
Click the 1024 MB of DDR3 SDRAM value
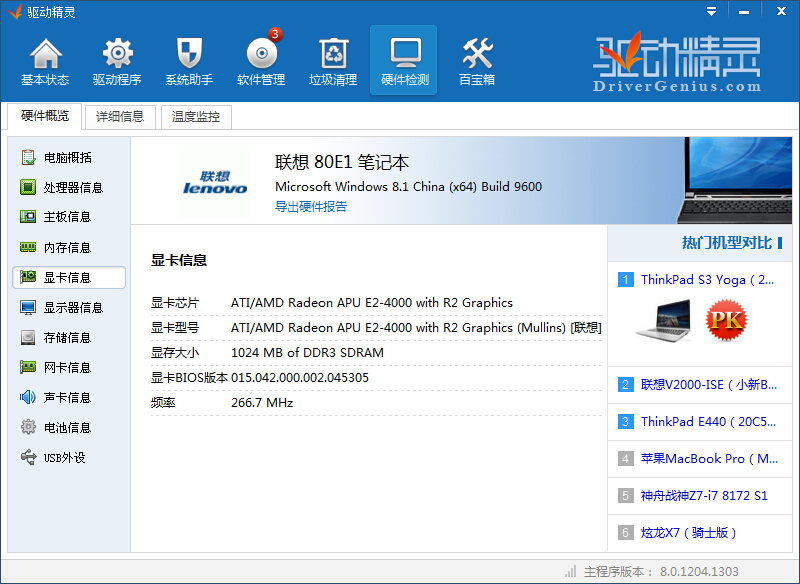(307, 352)
